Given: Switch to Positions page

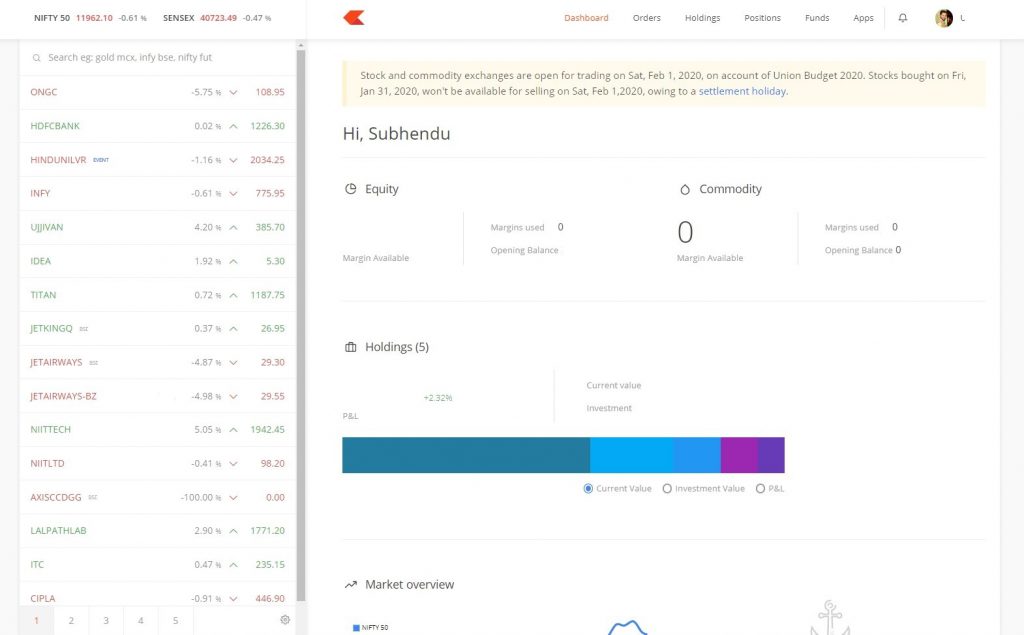Looking at the screenshot, I should pyautogui.click(x=762, y=18).
